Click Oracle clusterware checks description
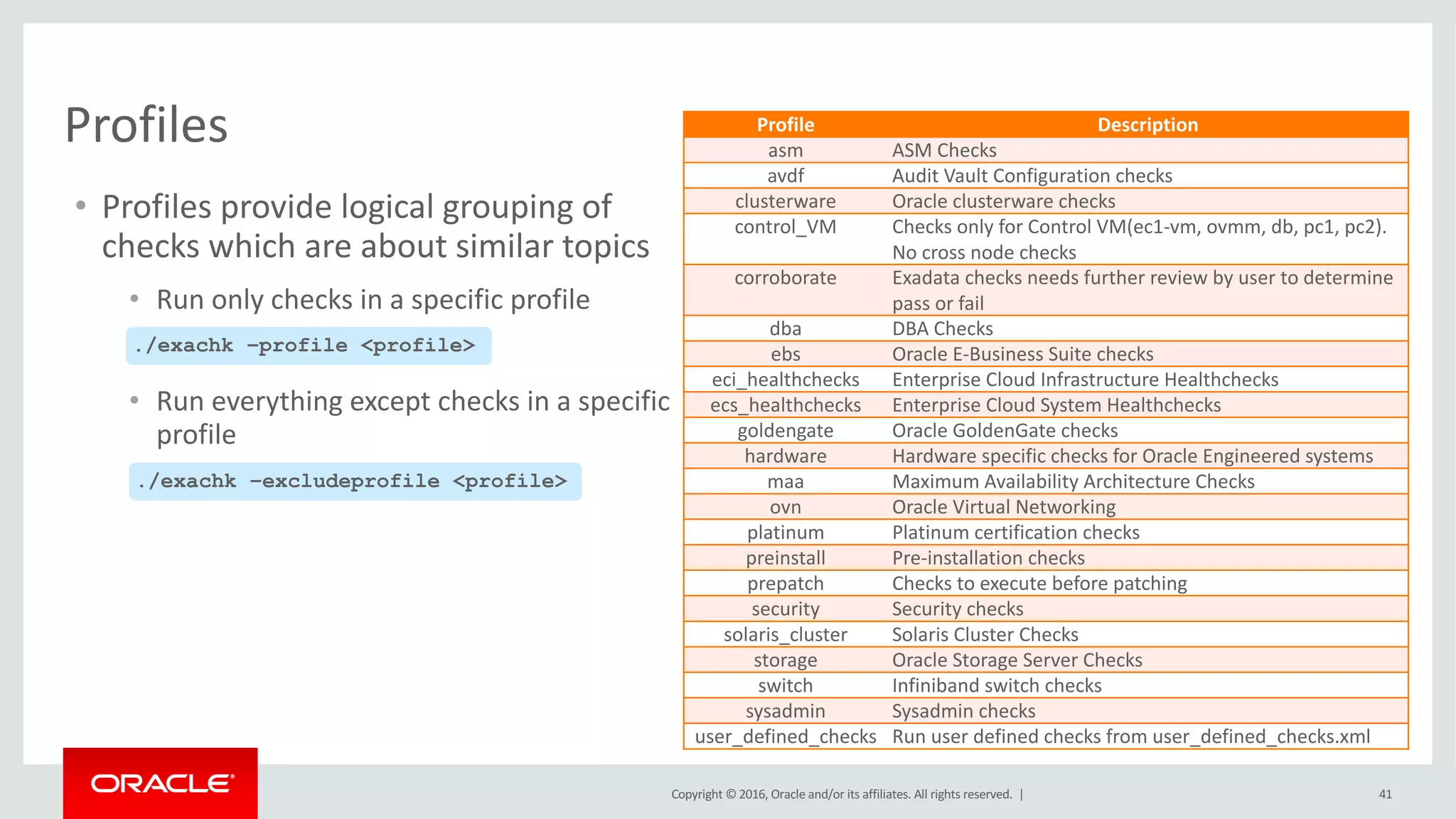This screenshot has width=1456, height=819. (x=1004, y=201)
